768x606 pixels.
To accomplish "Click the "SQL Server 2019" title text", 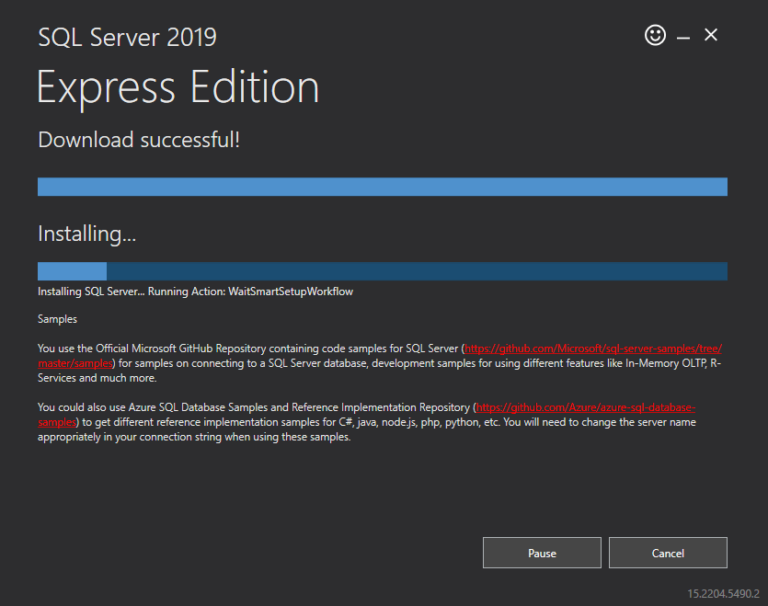I will click(127, 38).
